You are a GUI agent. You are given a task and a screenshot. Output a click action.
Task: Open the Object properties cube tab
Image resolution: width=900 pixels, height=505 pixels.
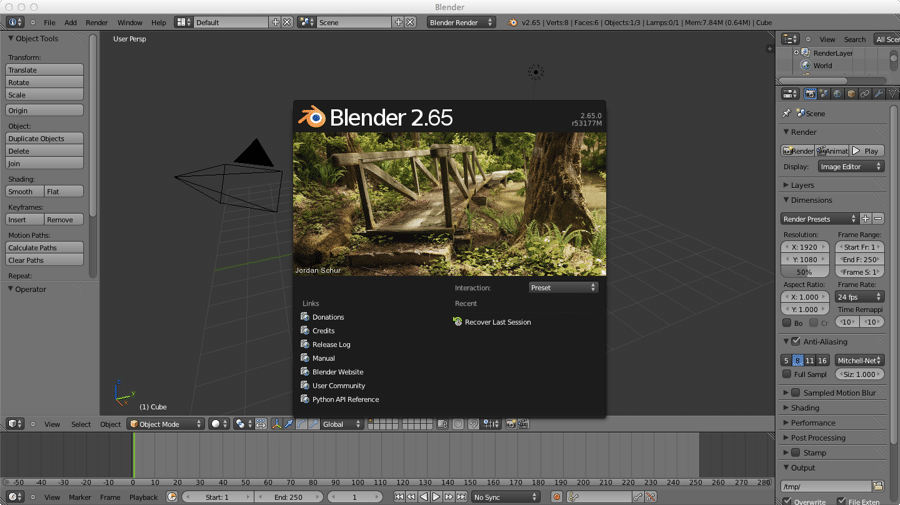click(x=852, y=94)
